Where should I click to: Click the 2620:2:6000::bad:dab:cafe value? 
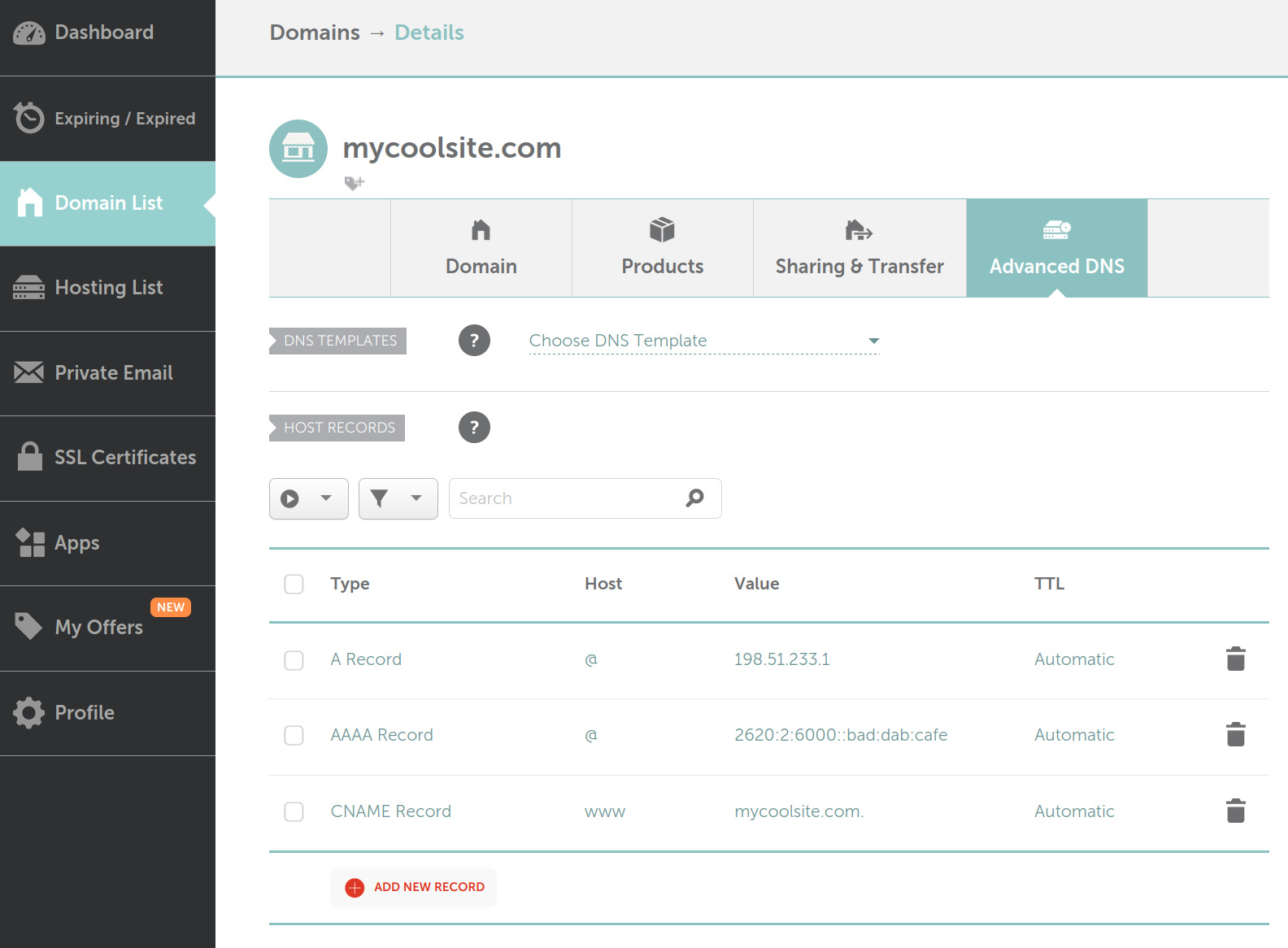[841, 735]
